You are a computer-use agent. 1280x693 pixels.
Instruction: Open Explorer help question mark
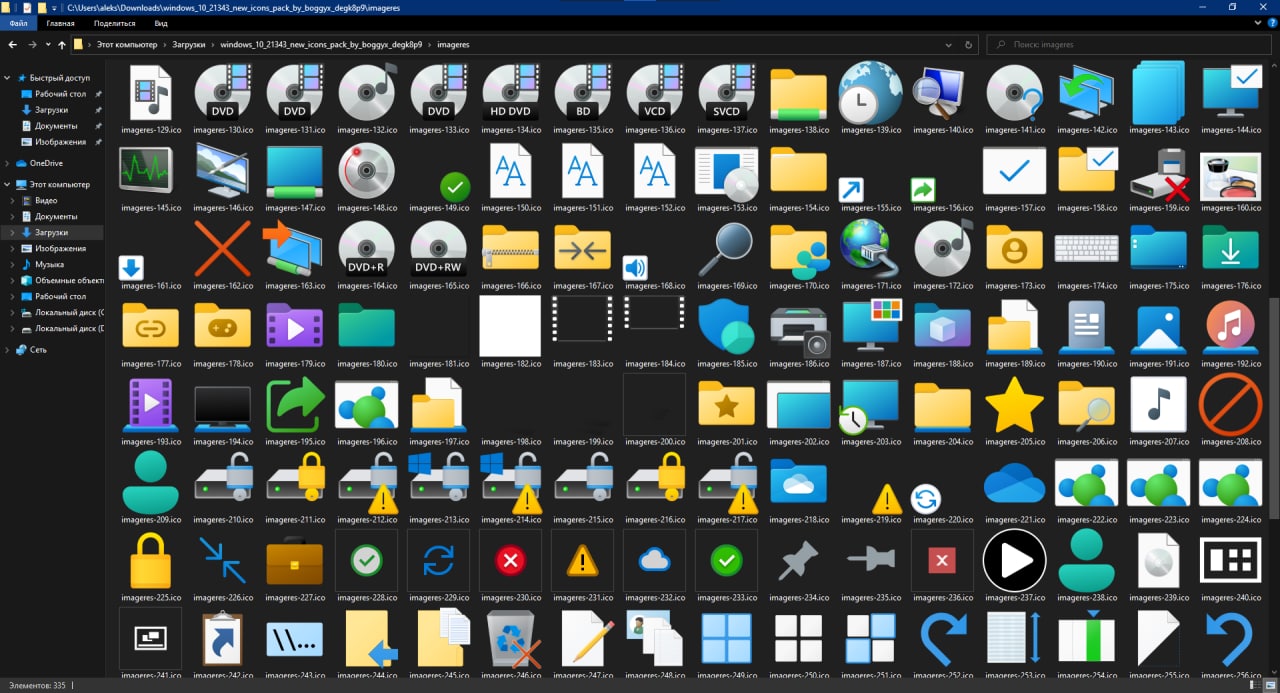click(1271, 23)
